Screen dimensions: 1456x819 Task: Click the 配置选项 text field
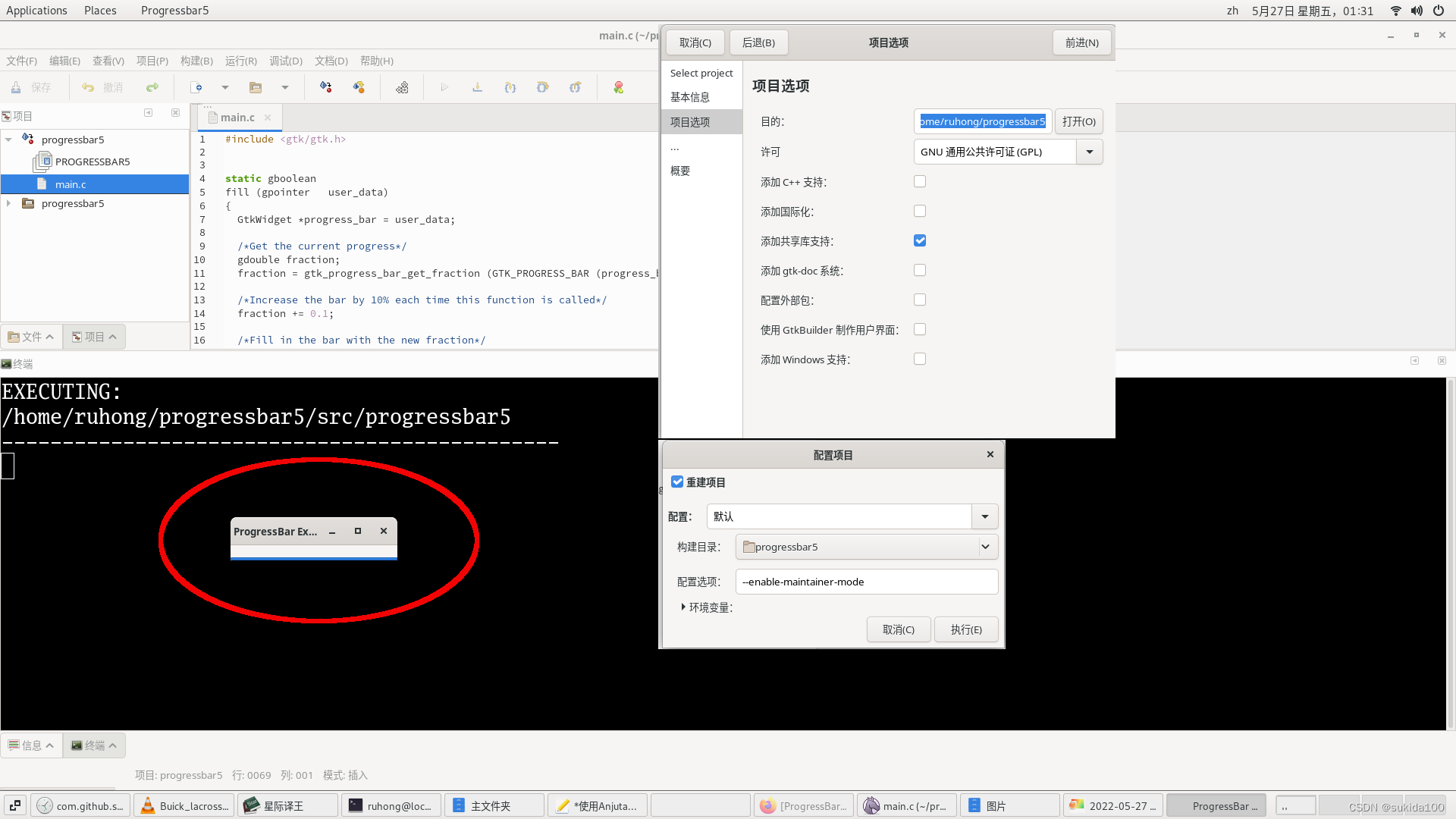pos(866,582)
